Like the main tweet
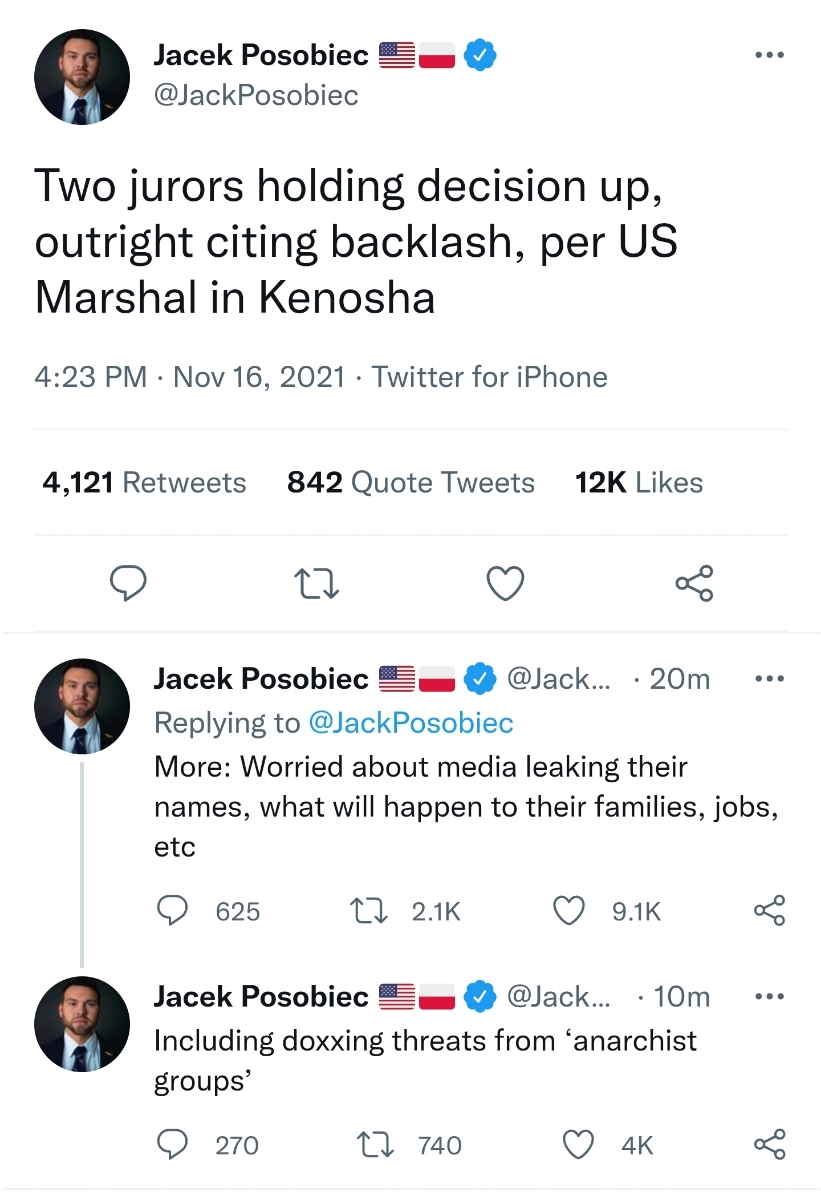Image resolution: width=821 pixels, height=1200 pixels. tap(505, 583)
